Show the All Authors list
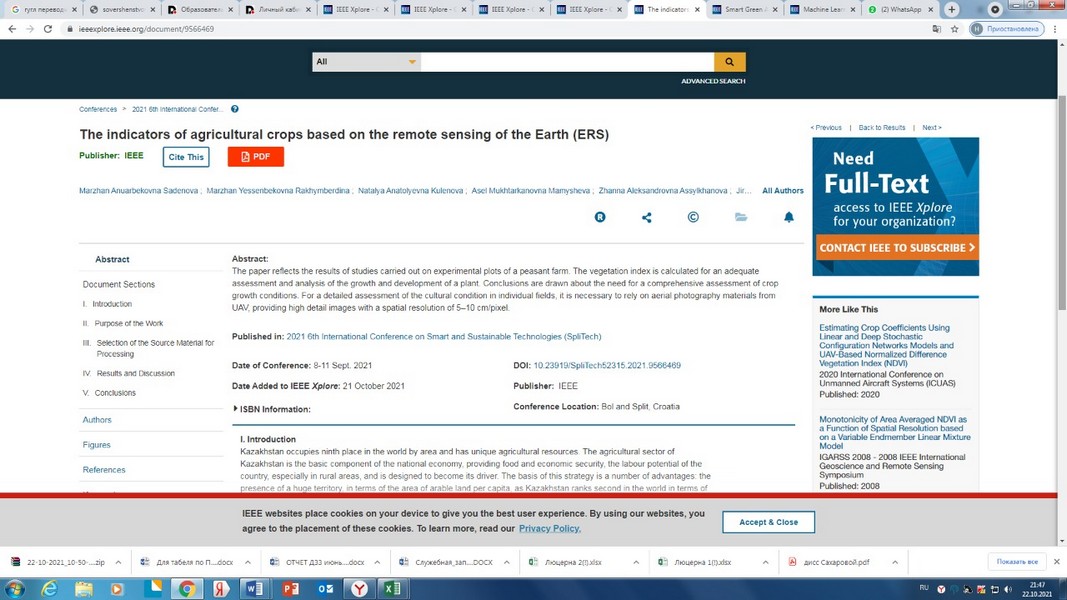 [782, 191]
